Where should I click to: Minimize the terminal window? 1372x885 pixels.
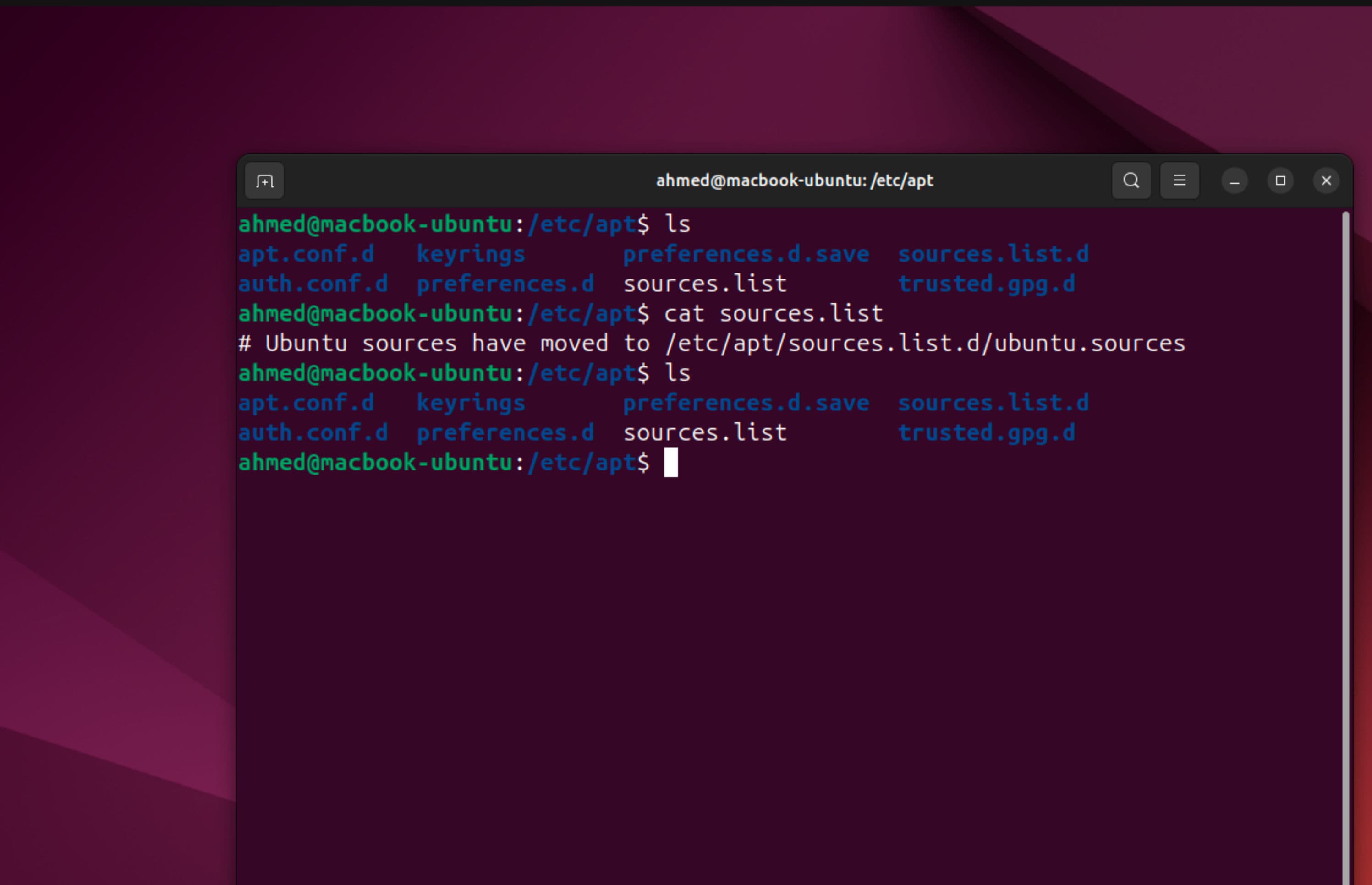click(1234, 181)
